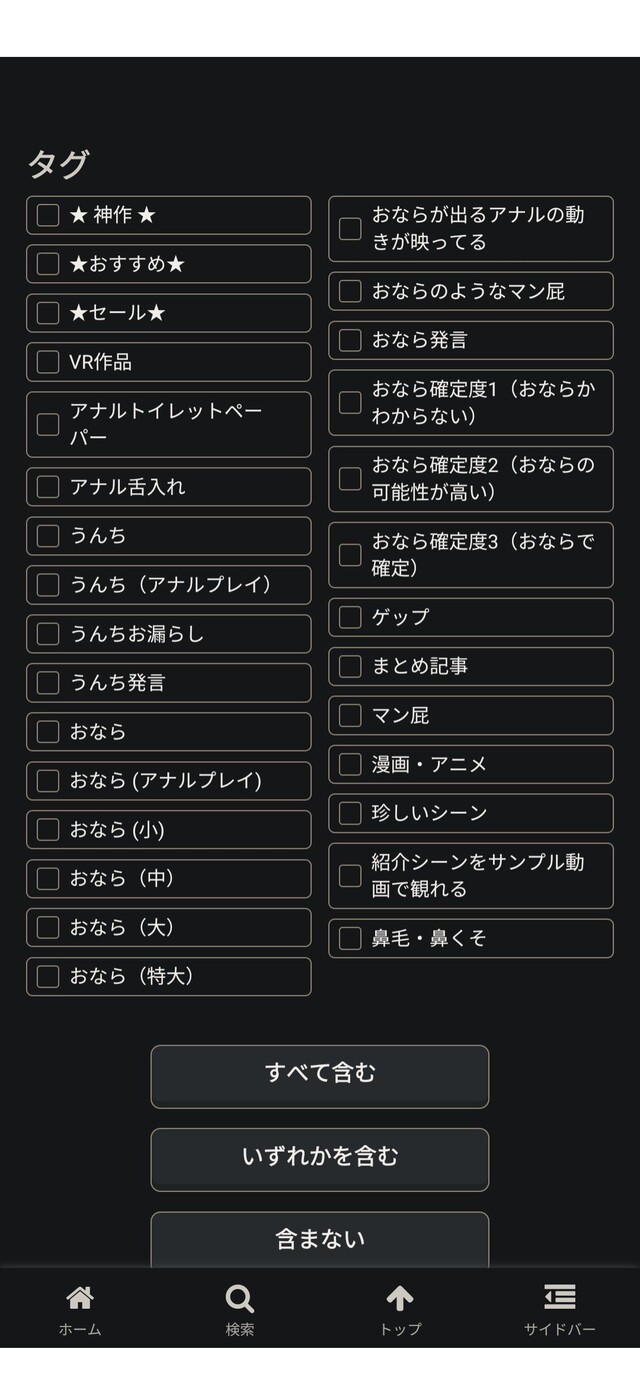Check the 珍しいシーン checkbox
Image resolution: width=640 pixels, height=1387 pixels.
pyautogui.click(x=350, y=813)
